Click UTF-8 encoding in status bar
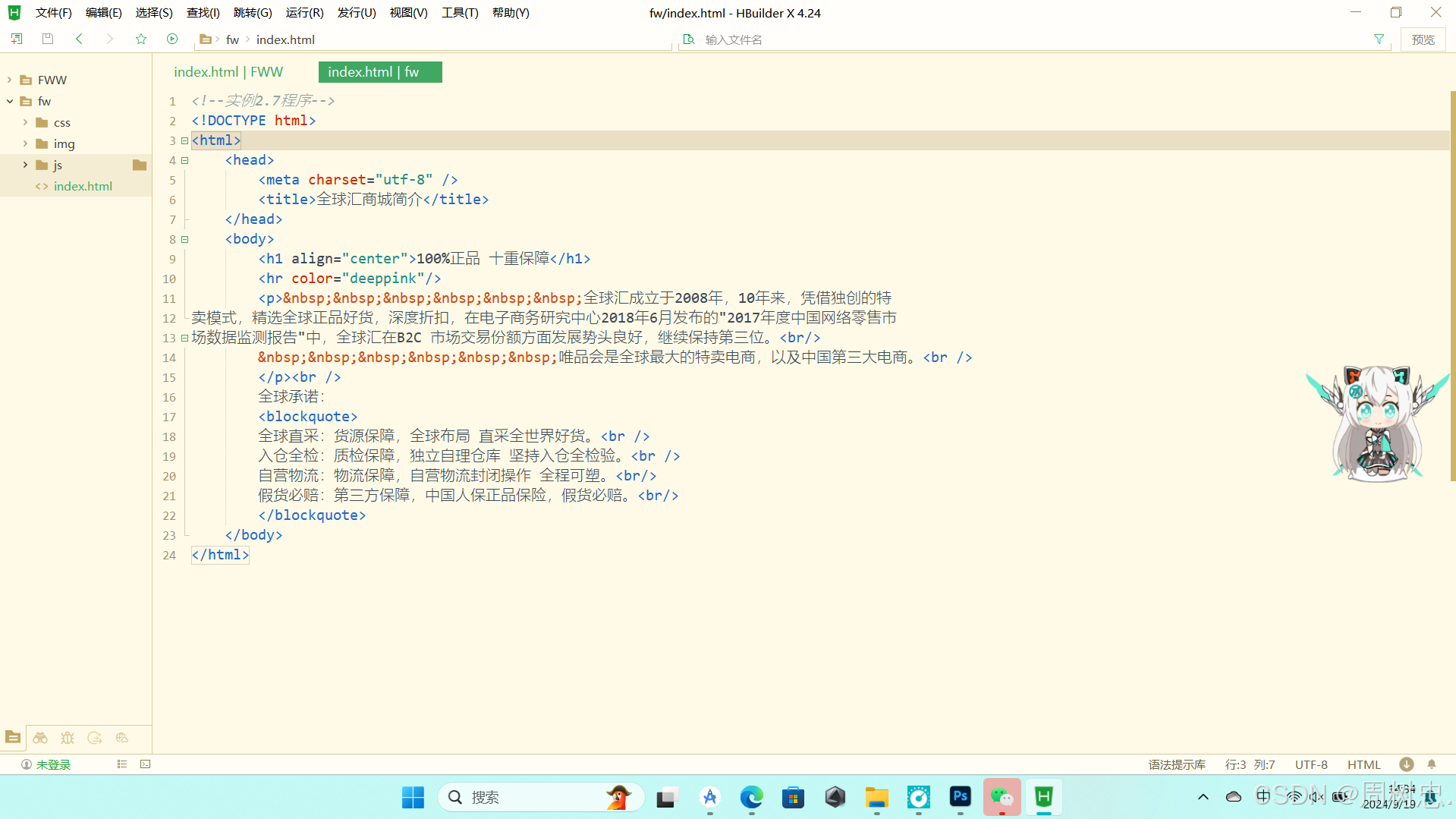This screenshot has width=1456, height=819. tap(1311, 764)
